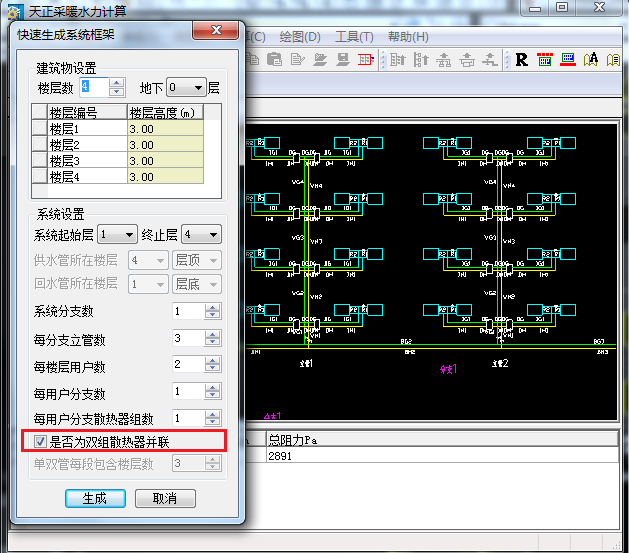Viewport: 629px width, 553px height.
Task: Increase 每分支立管数 using the up arrow
Action: 211,334
